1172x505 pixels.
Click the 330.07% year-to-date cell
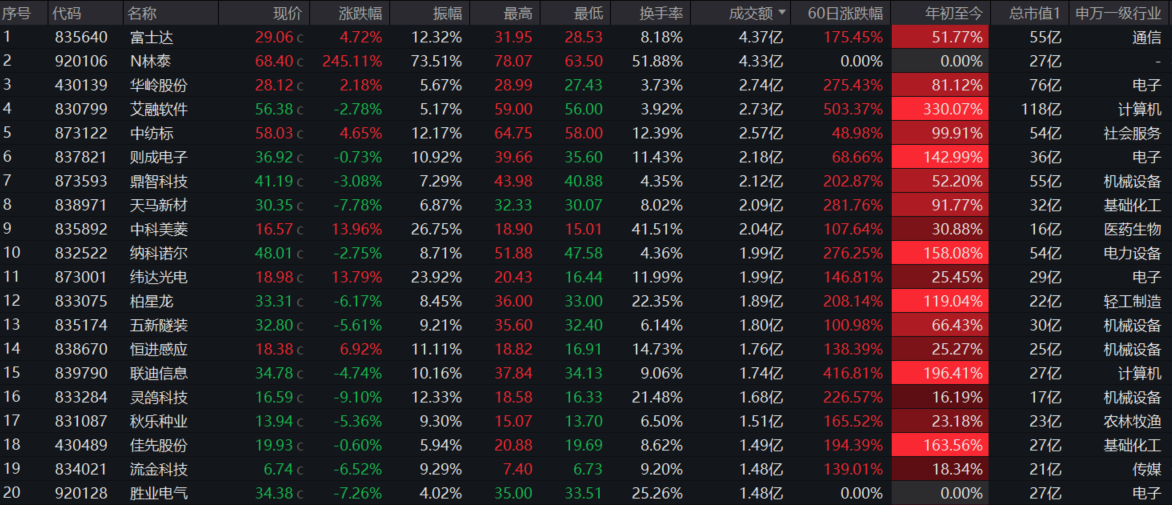[940, 109]
